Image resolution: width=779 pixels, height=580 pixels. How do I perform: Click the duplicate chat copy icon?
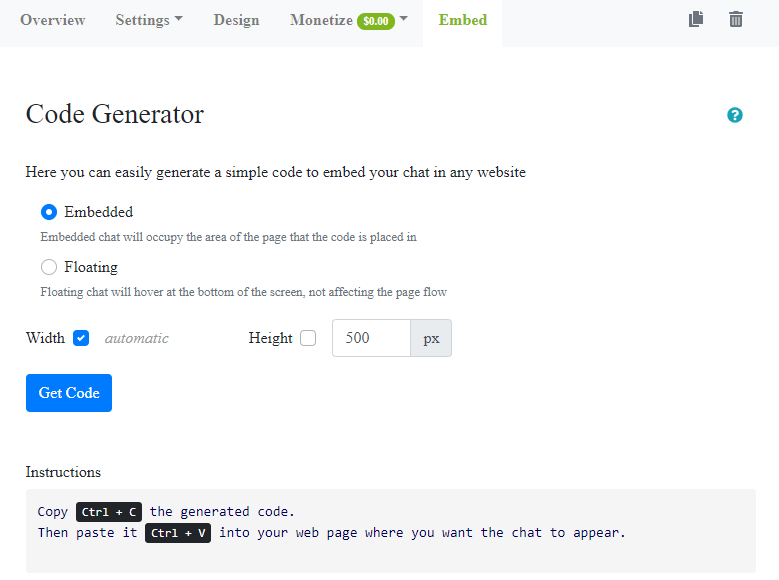tap(696, 19)
